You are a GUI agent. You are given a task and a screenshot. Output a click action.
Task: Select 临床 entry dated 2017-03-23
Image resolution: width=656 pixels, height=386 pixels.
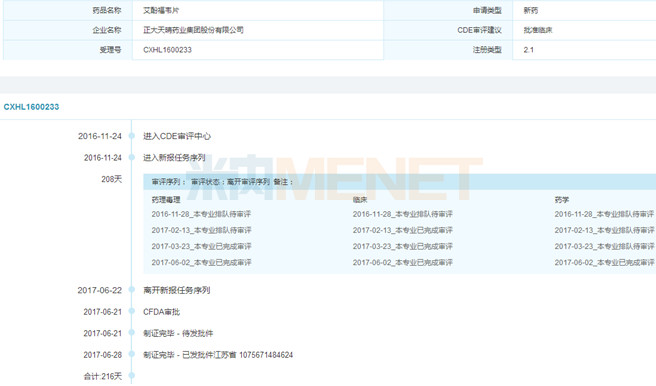(x=402, y=246)
